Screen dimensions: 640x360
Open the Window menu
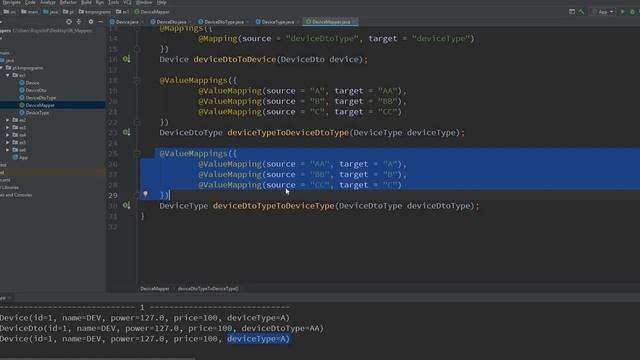click(x=144, y=2)
